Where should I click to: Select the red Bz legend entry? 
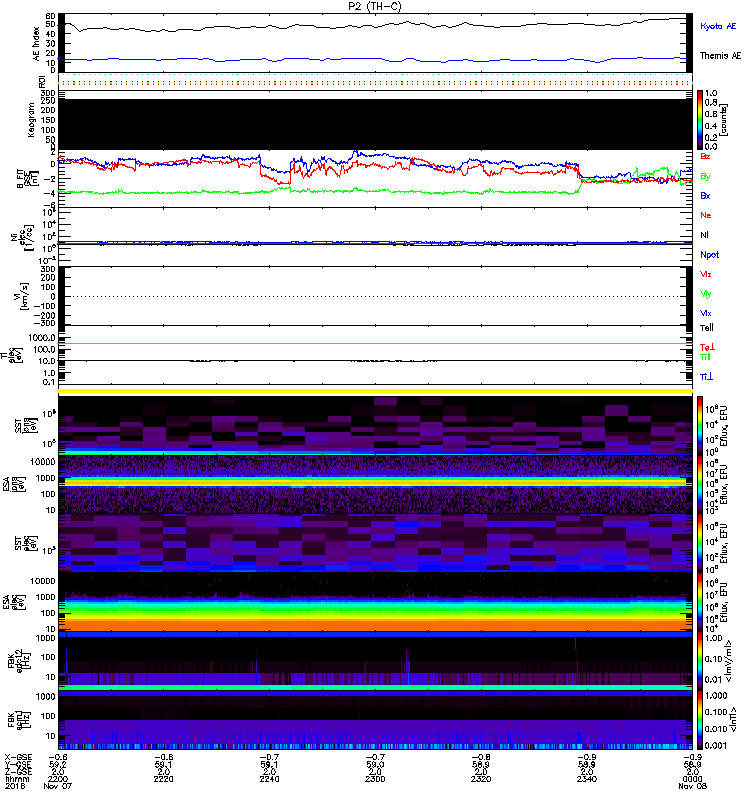[706, 157]
